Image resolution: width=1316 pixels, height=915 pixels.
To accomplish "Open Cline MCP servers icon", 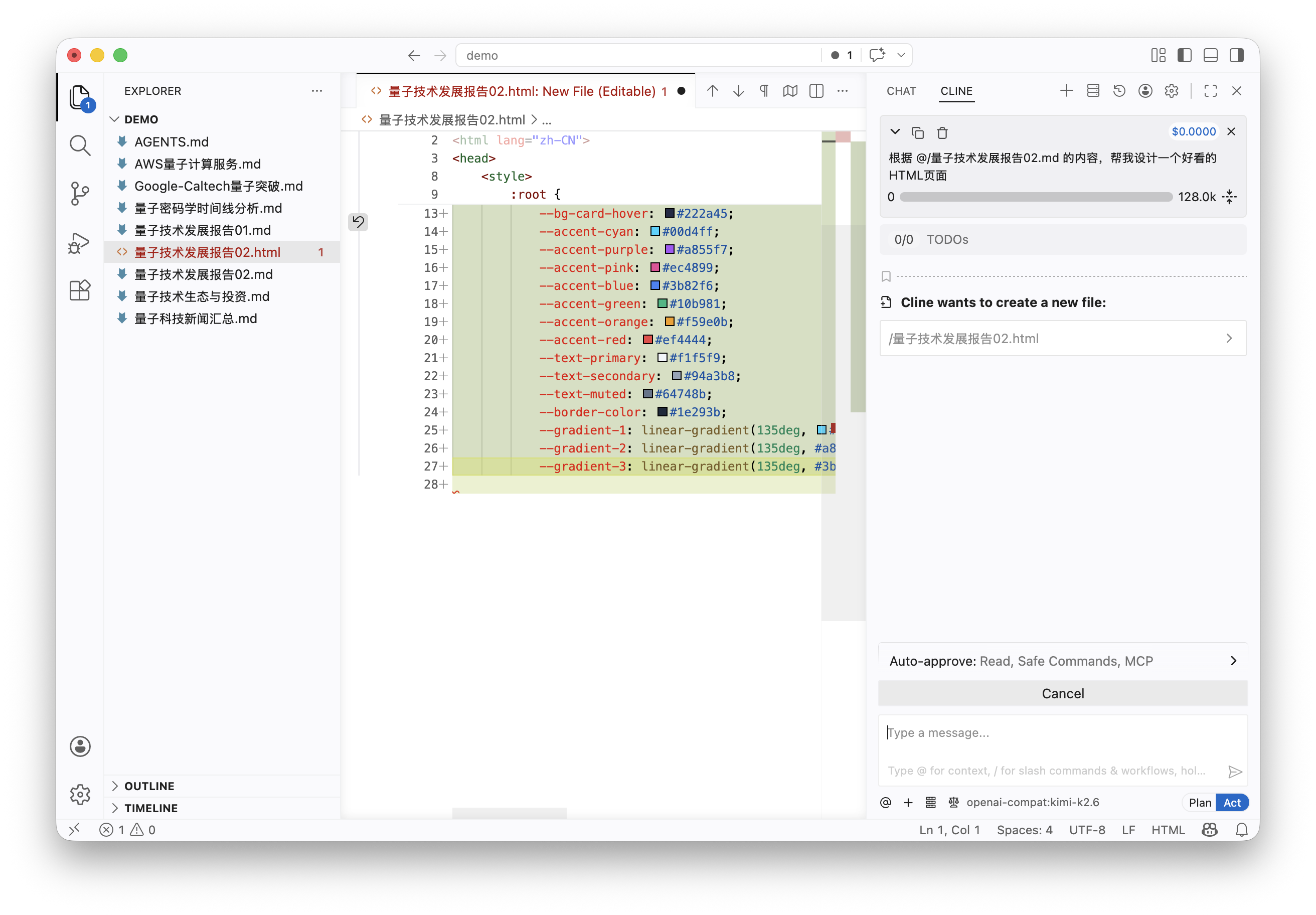I will (1093, 91).
